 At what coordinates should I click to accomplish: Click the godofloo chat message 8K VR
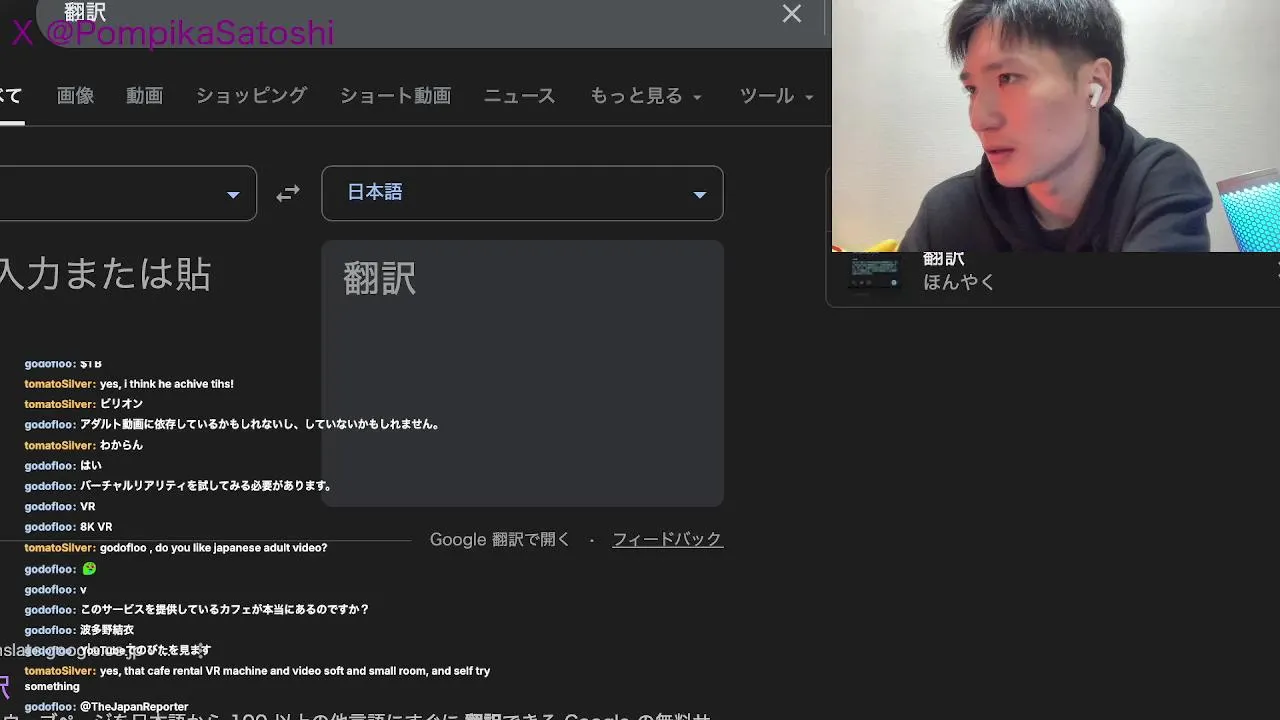(x=96, y=527)
